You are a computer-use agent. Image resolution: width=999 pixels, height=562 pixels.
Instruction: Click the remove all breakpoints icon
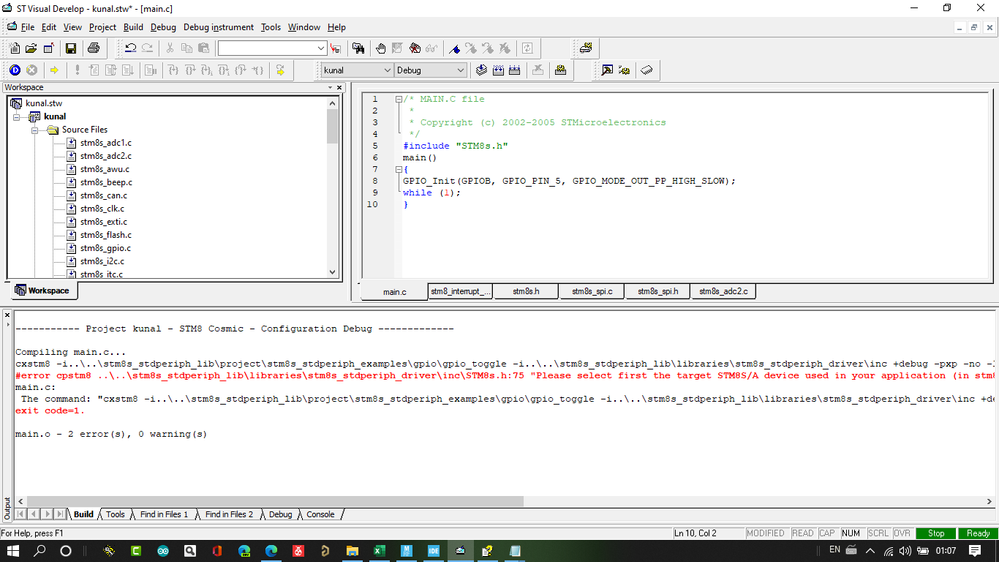click(x=415, y=48)
